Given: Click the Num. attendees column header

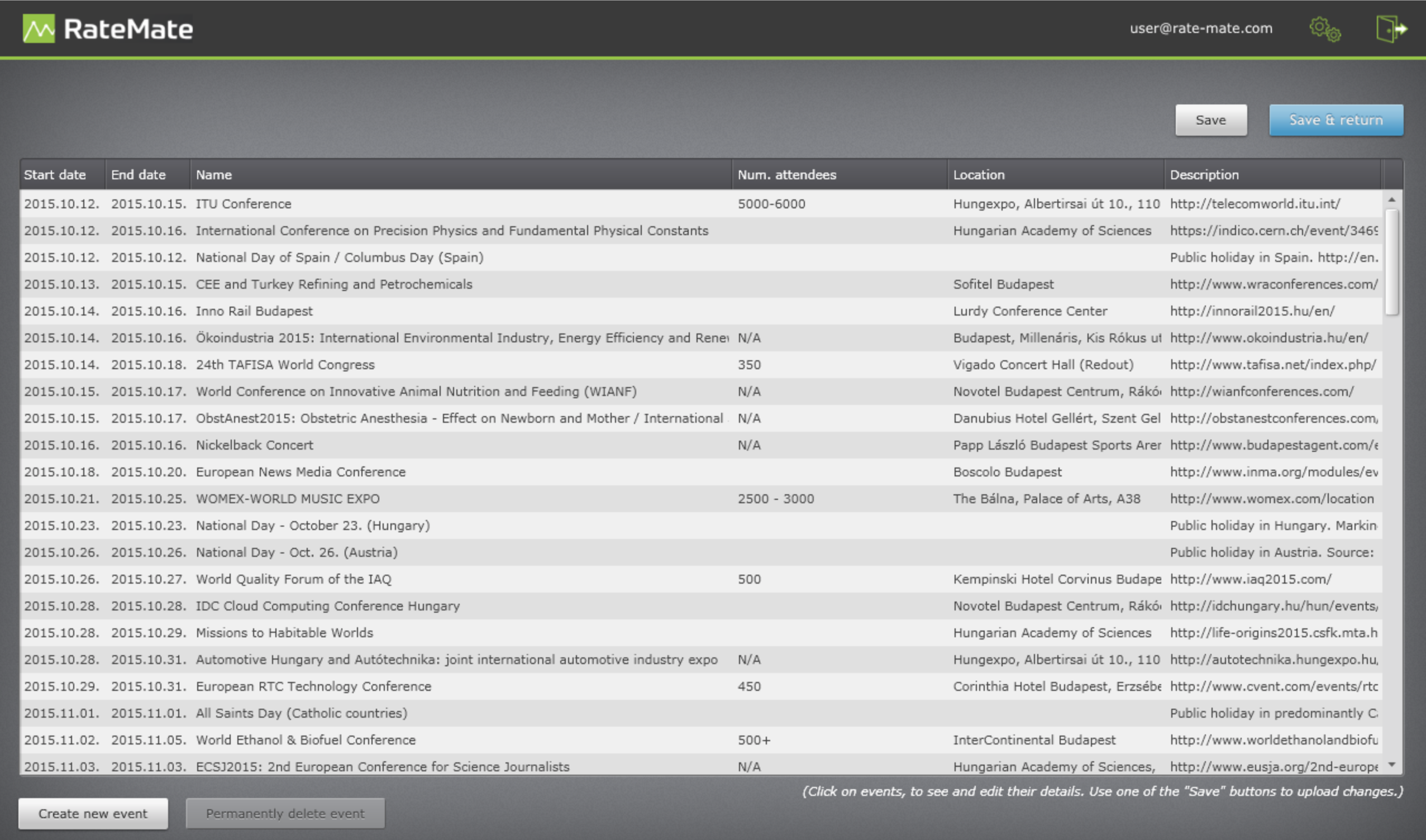Looking at the screenshot, I should pos(788,174).
